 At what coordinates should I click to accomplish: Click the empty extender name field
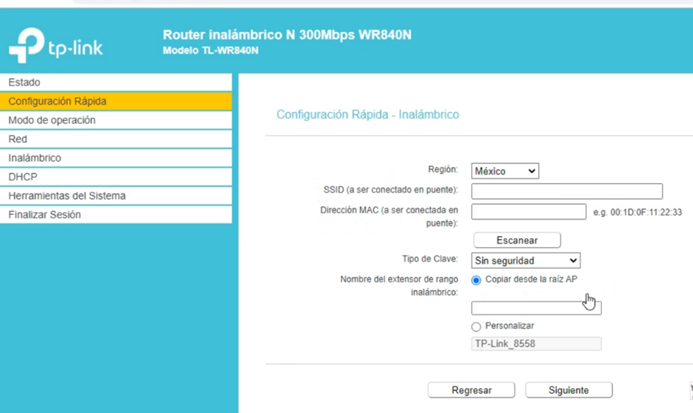536,308
